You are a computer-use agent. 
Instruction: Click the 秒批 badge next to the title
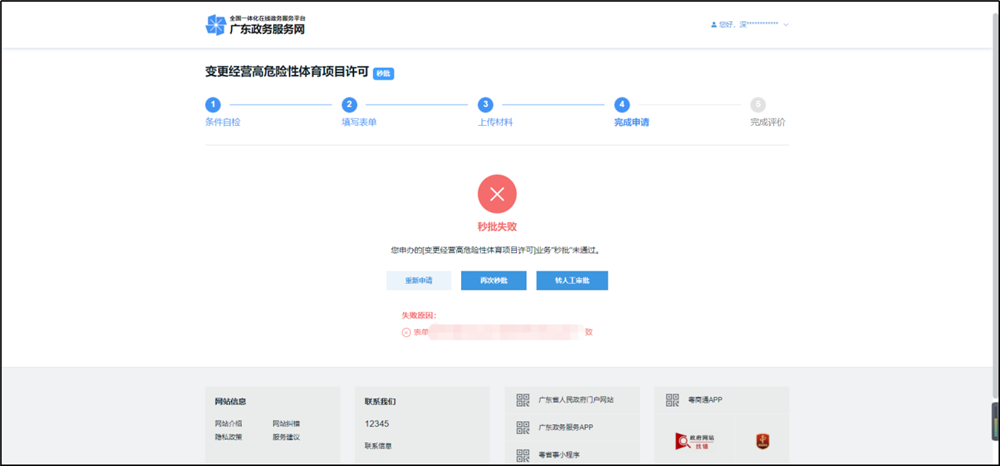pyautogui.click(x=383, y=73)
